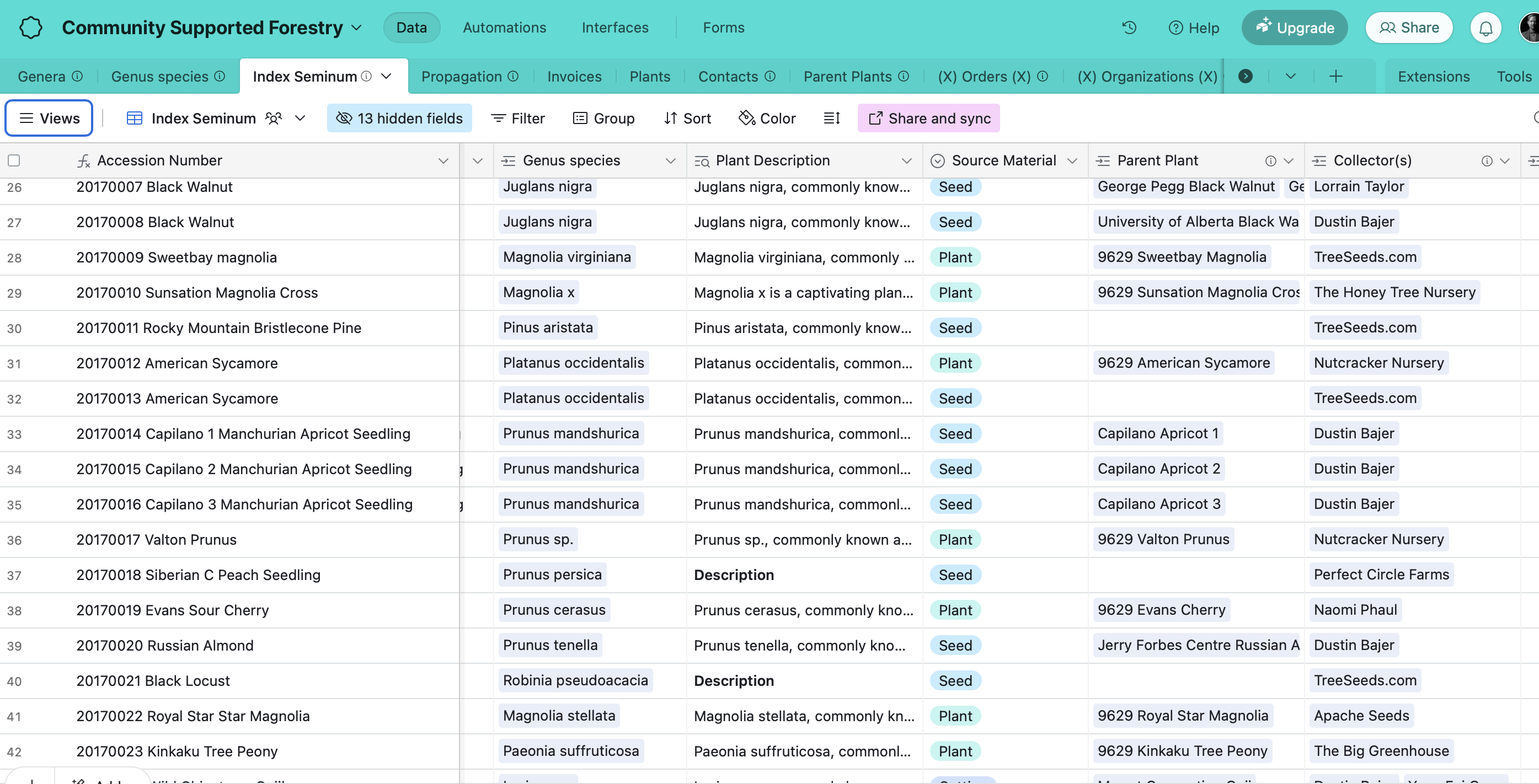Screen dimensions: 1539x784
Task: Click the Airtable home logo icon
Action: (x=30, y=28)
